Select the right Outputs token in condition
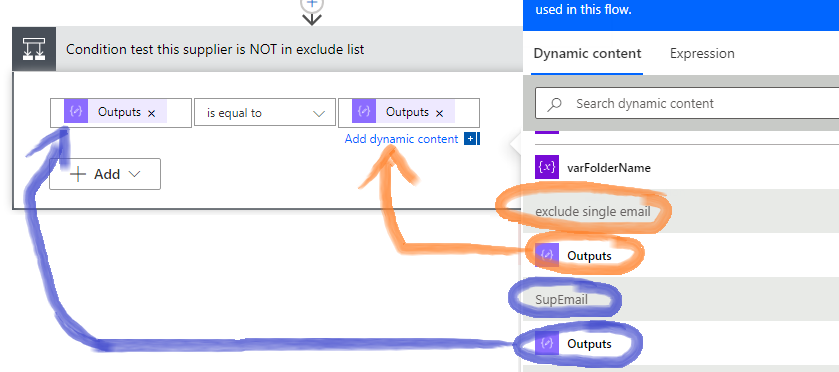Image resolution: width=839 pixels, height=372 pixels. click(x=403, y=112)
